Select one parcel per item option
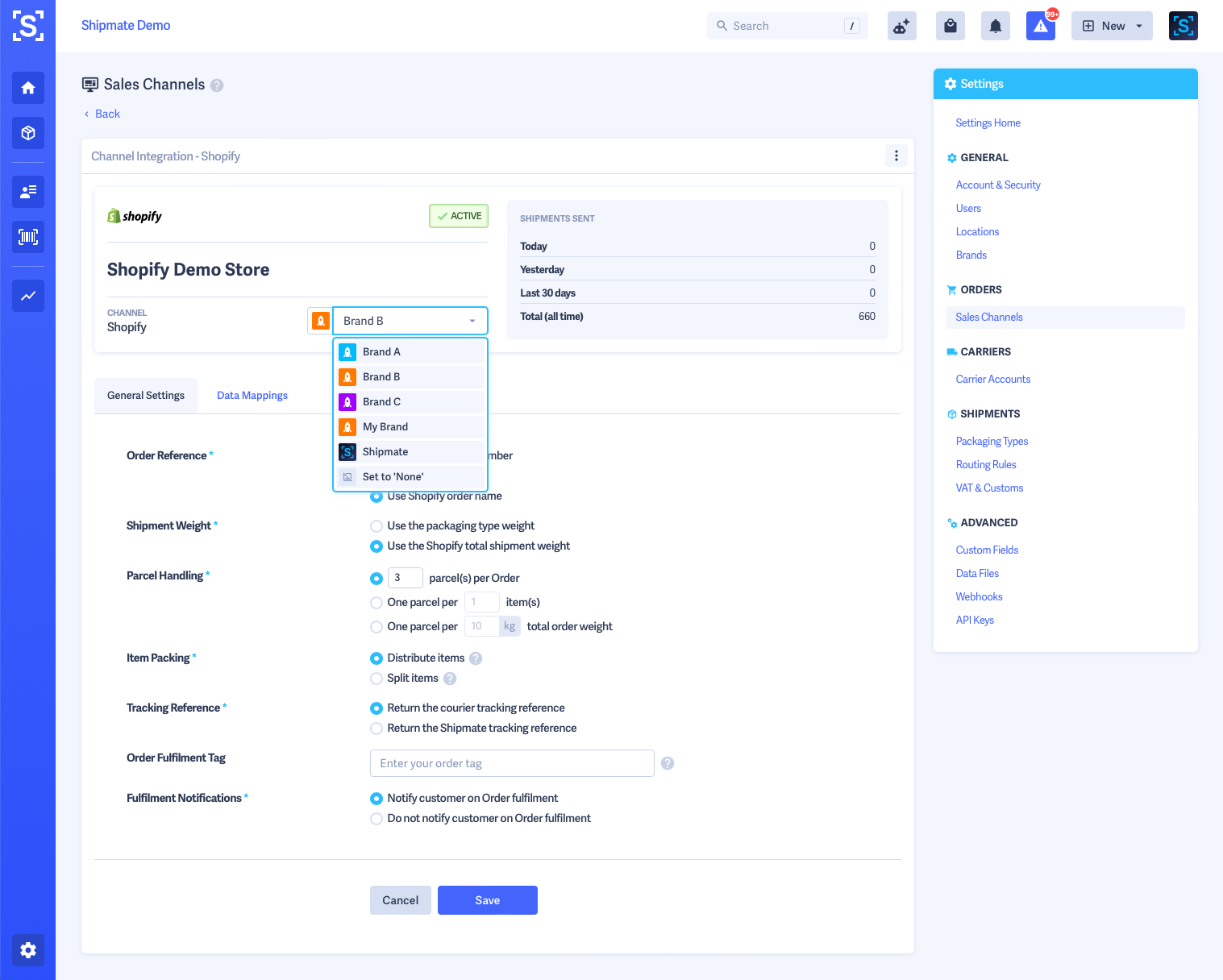This screenshot has height=980, width=1223. (376, 602)
